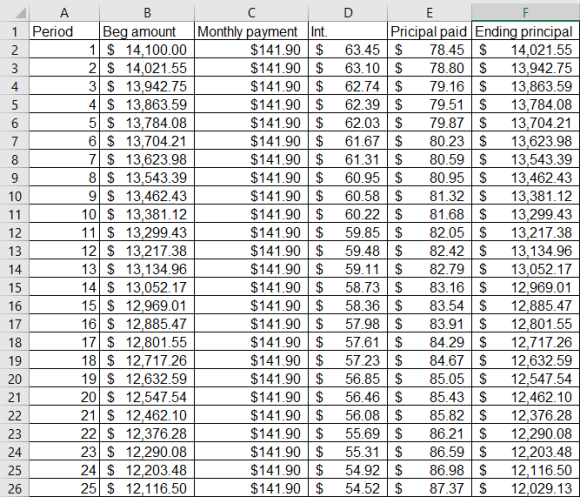Screen dimensions: 580x497
Task: Select the highlighted column F header
Action: [526, 13]
